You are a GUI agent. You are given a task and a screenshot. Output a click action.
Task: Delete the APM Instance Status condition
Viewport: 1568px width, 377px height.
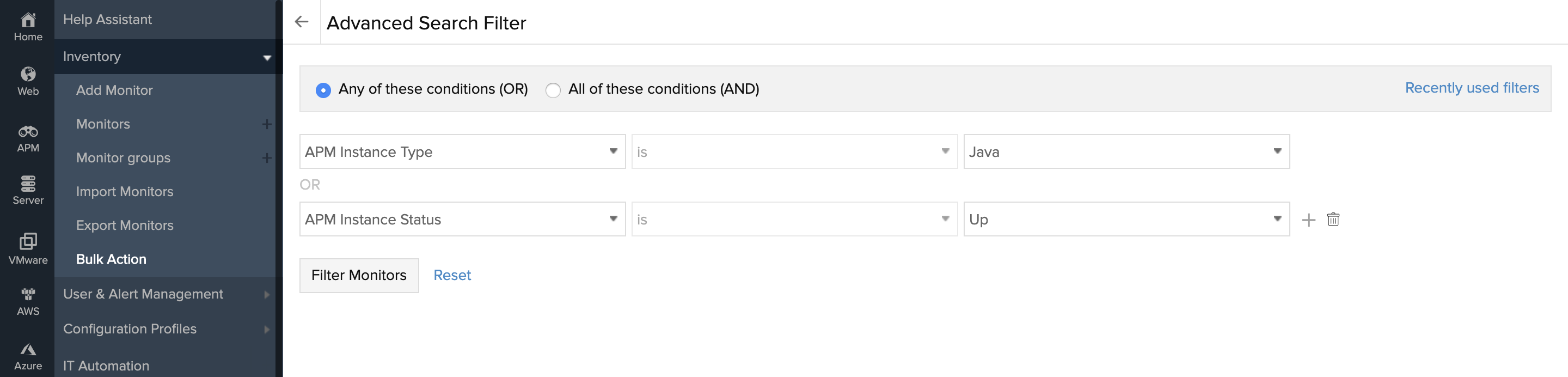point(1333,219)
